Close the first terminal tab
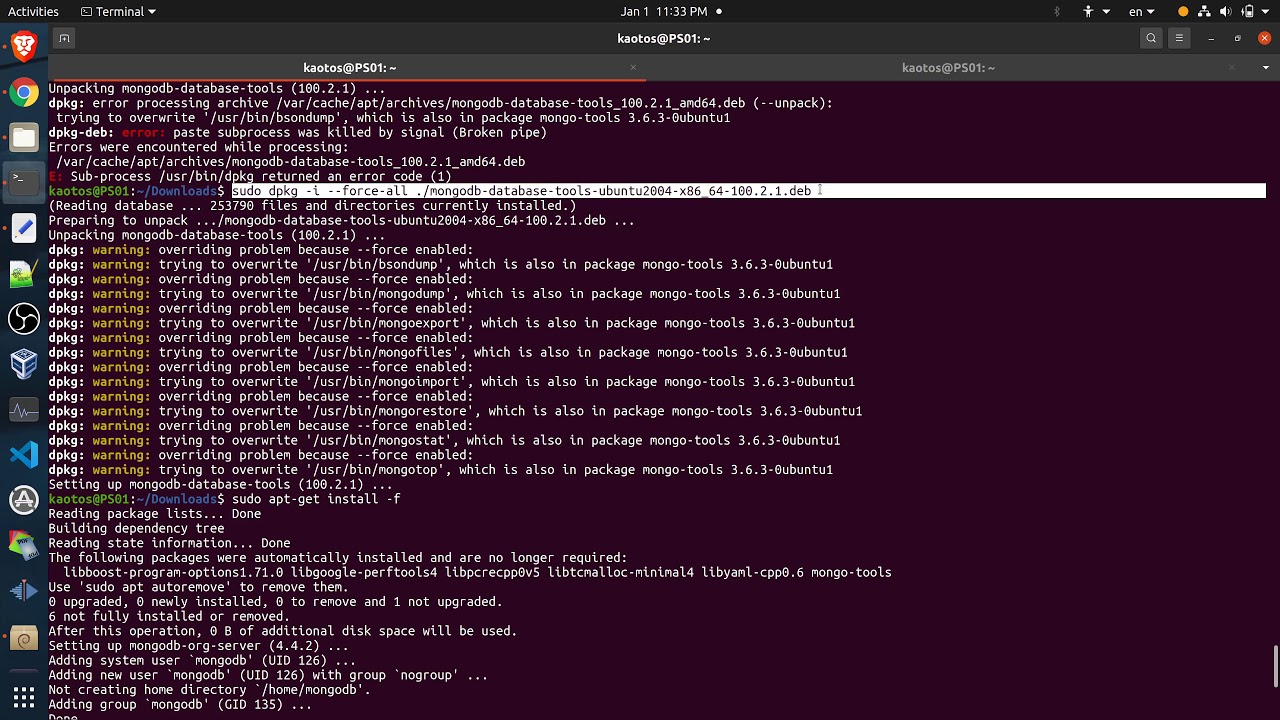 coord(633,68)
